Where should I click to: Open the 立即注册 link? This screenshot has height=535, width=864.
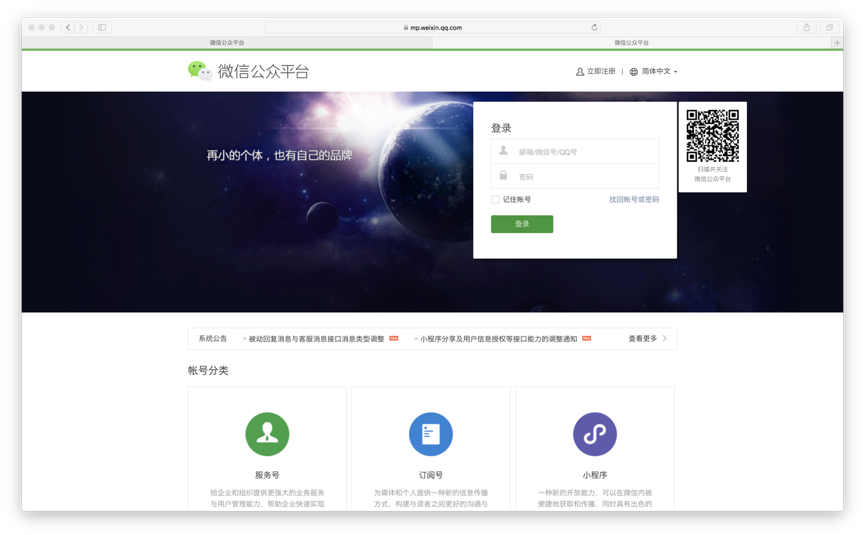601,72
